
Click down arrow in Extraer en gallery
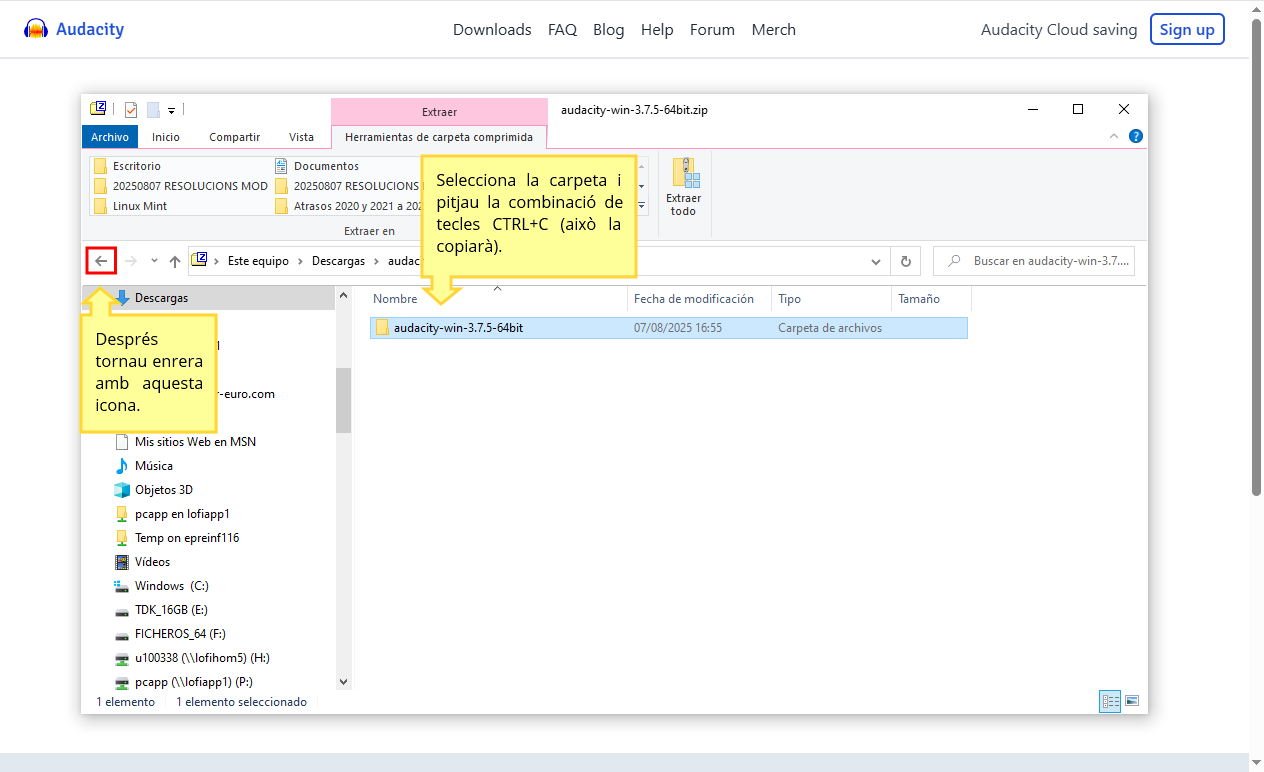[642, 186]
